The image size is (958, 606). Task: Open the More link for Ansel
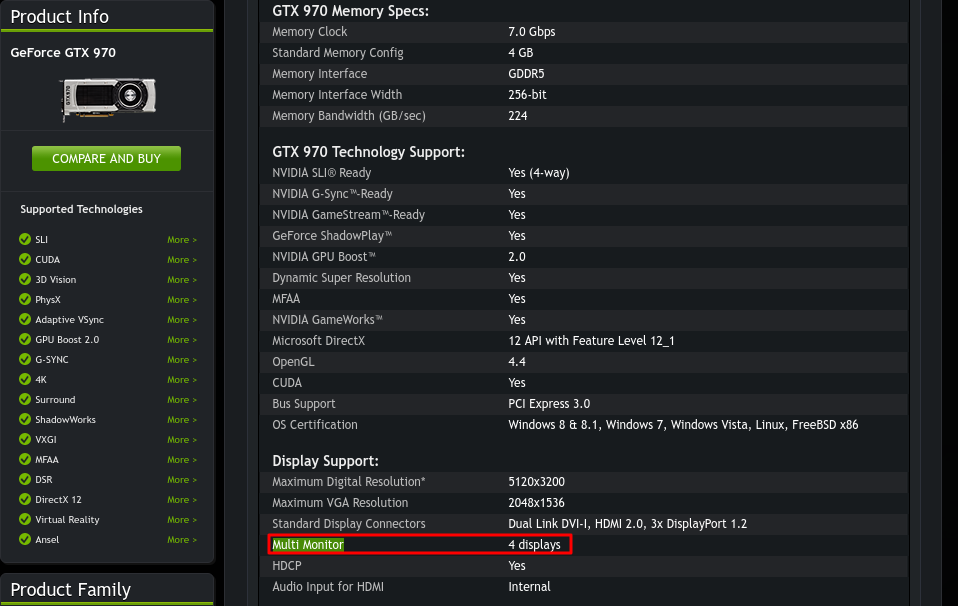point(182,540)
